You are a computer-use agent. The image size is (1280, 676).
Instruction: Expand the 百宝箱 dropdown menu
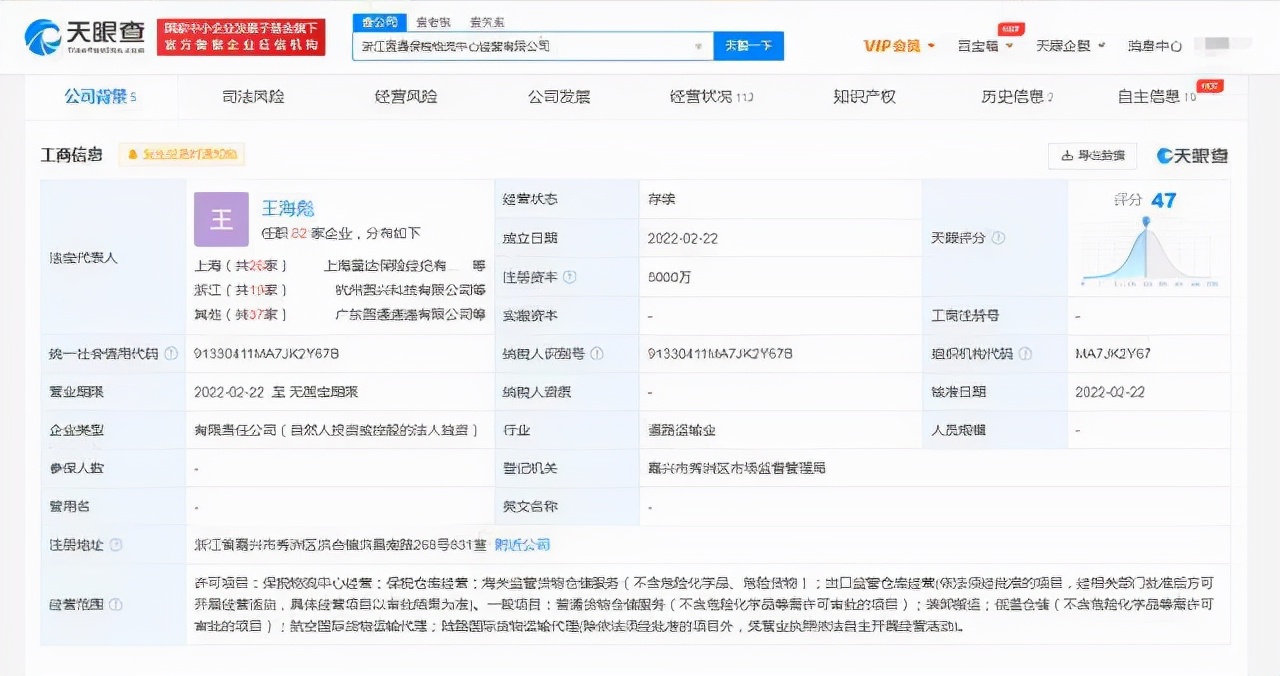point(981,45)
